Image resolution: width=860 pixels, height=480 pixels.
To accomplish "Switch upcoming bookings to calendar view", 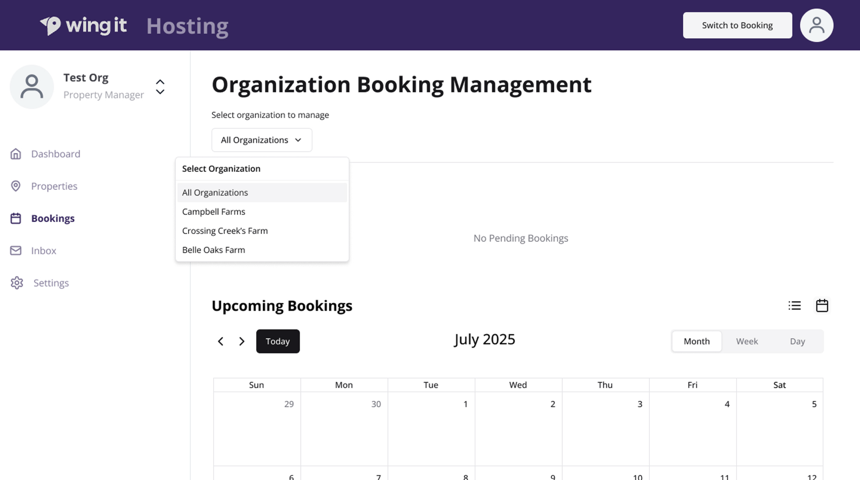I will (822, 306).
